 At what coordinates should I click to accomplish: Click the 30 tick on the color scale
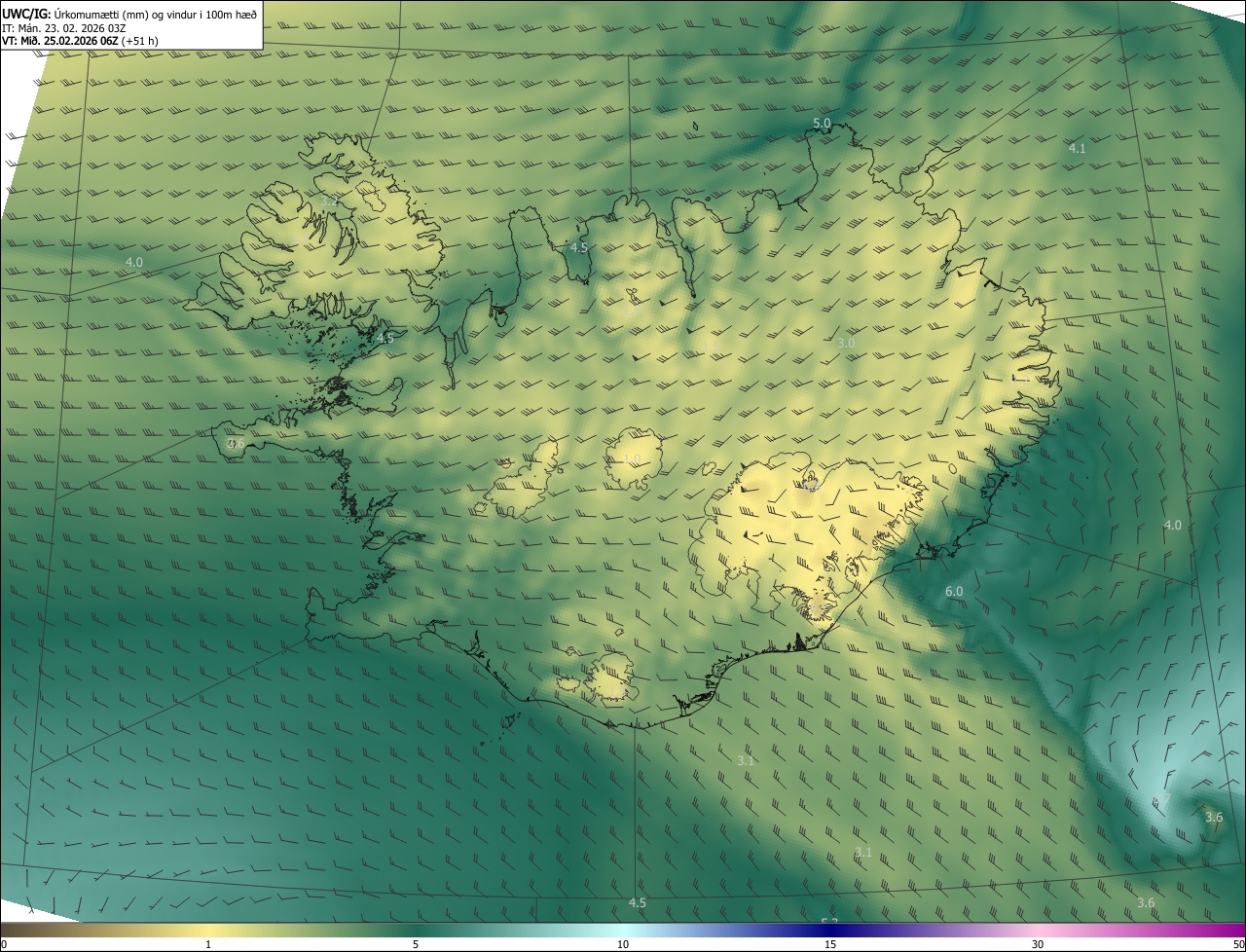tap(1038, 944)
